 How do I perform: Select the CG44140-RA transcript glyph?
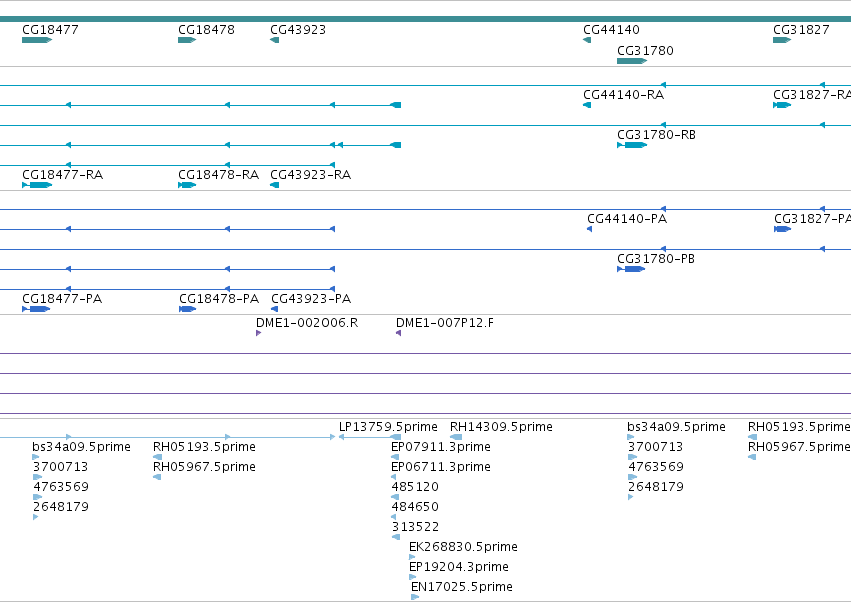point(587,105)
